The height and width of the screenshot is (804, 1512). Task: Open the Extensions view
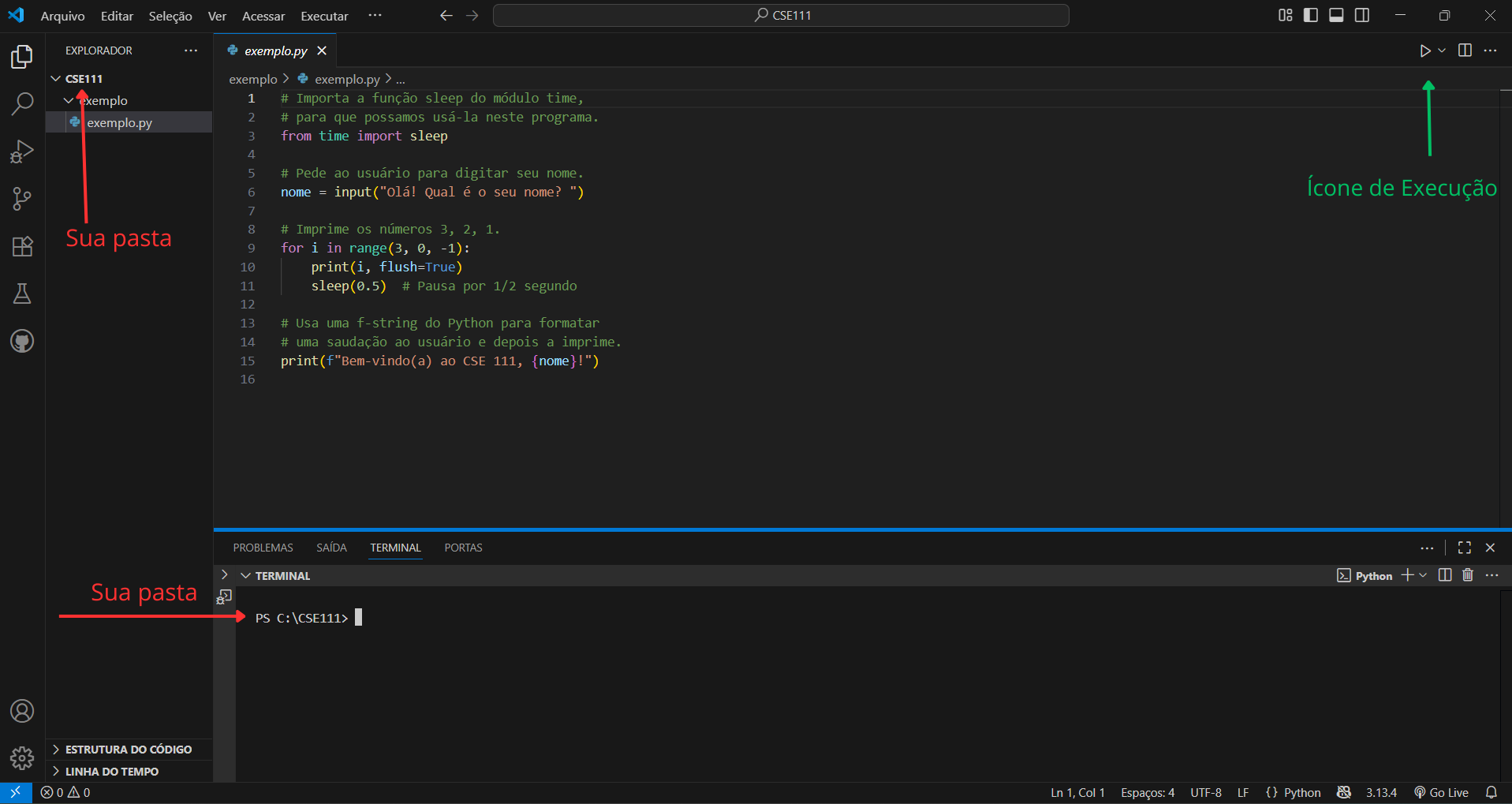click(22, 246)
